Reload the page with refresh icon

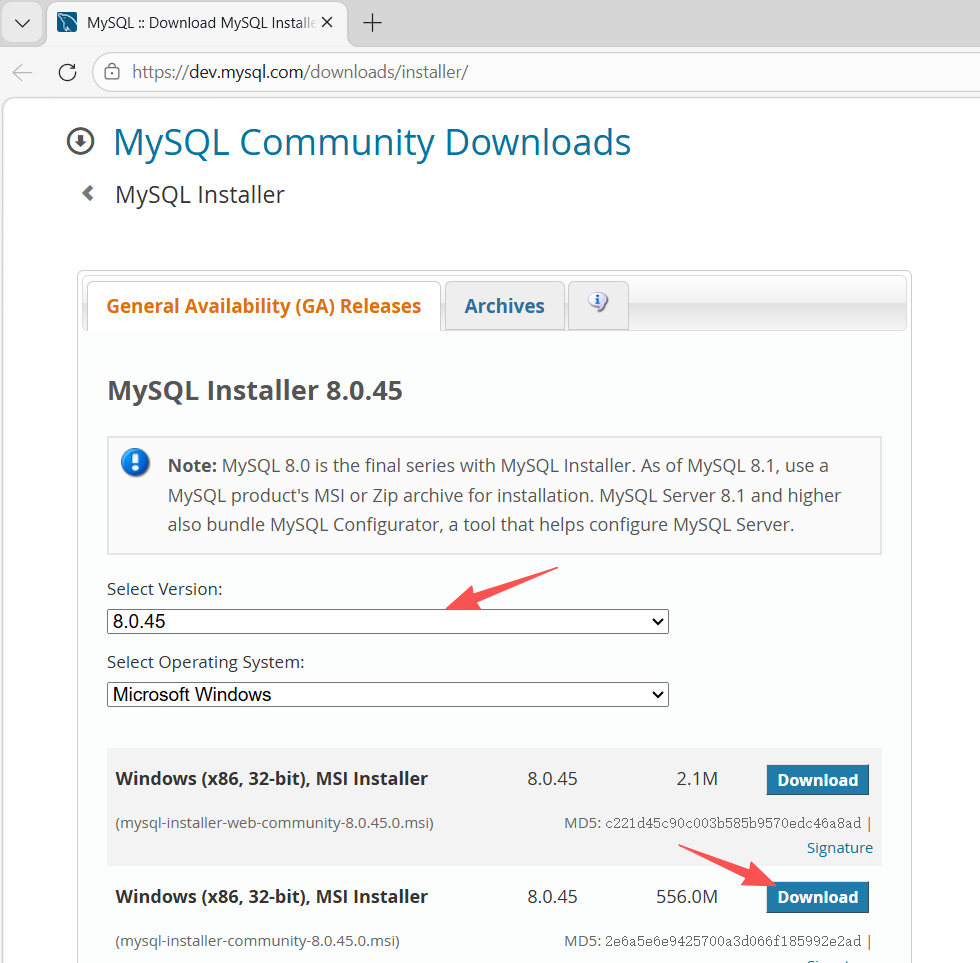[x=68, y=72]
